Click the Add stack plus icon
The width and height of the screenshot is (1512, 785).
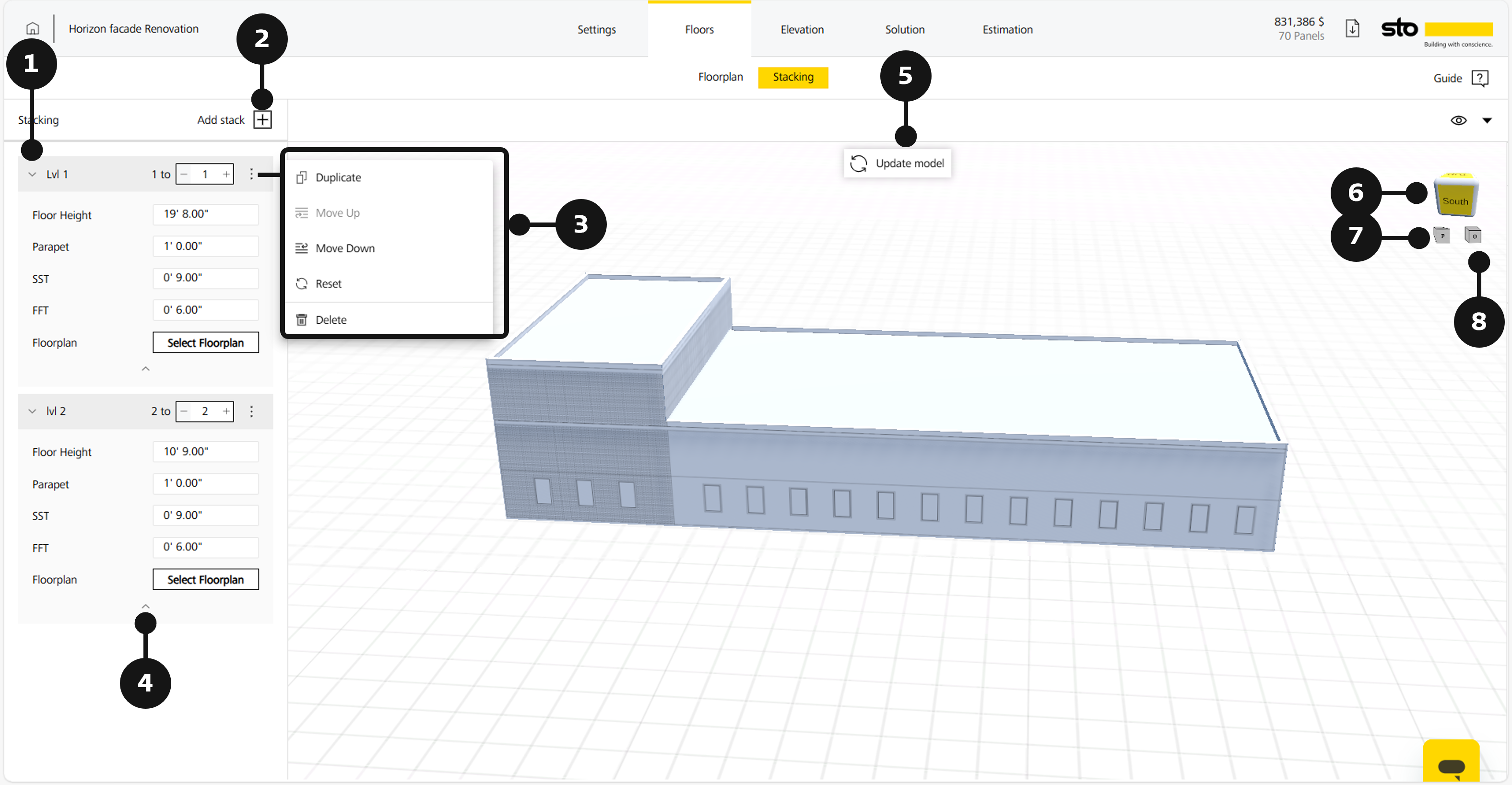point(262,120)
